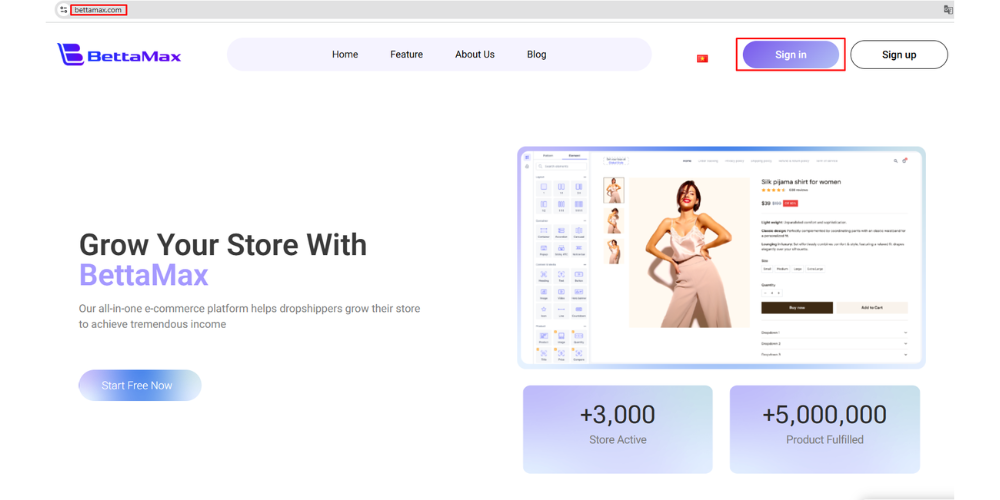The width and height of the screenshot is (1000, 500).
Task: Expand Dropdown 1 in the product preview
Action: click(834, 332)
